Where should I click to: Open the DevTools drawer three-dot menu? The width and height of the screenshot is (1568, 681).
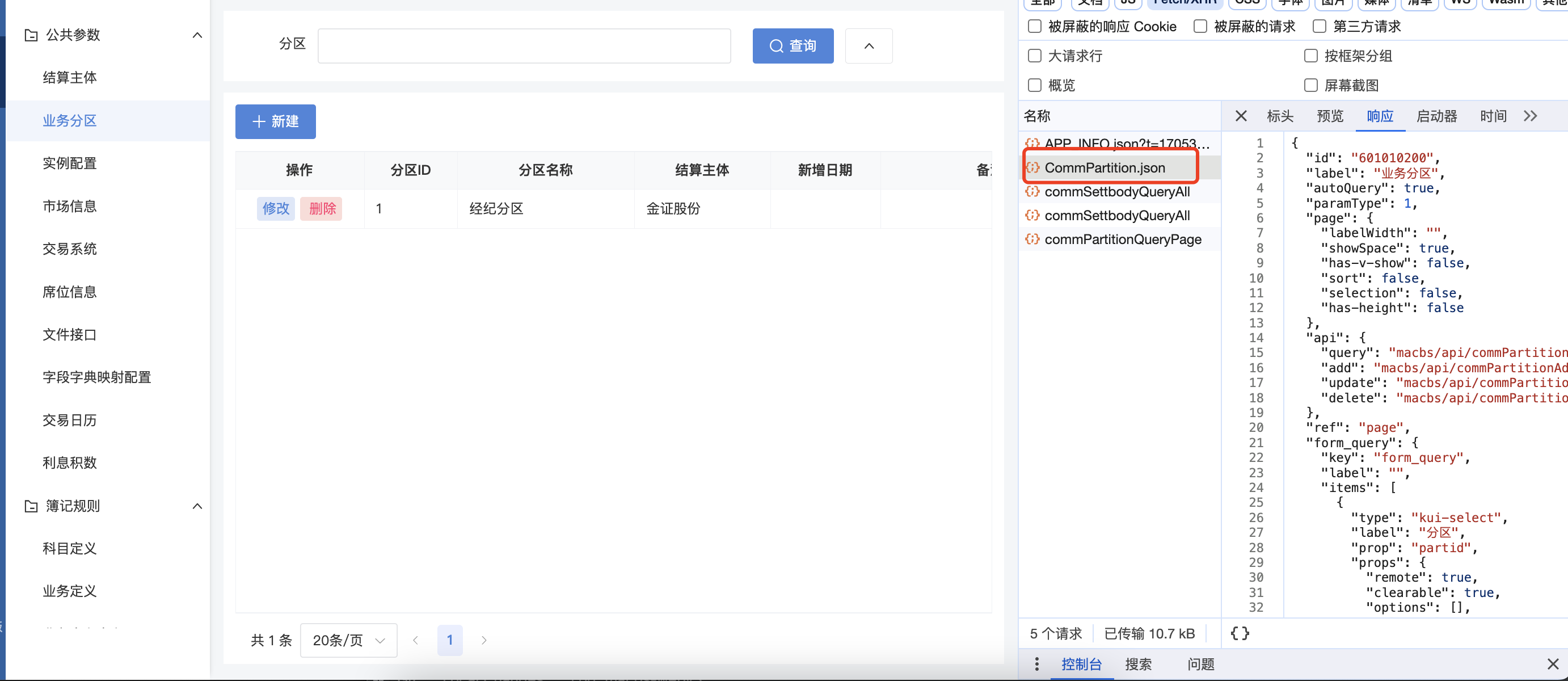pyautogui.click(x=1036, y=665)
